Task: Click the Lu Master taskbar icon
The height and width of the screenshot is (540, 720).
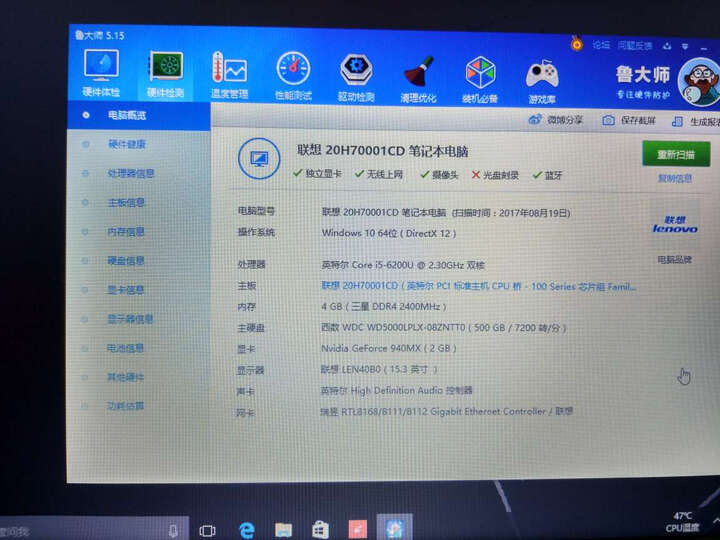Action: tap(394, 527)
